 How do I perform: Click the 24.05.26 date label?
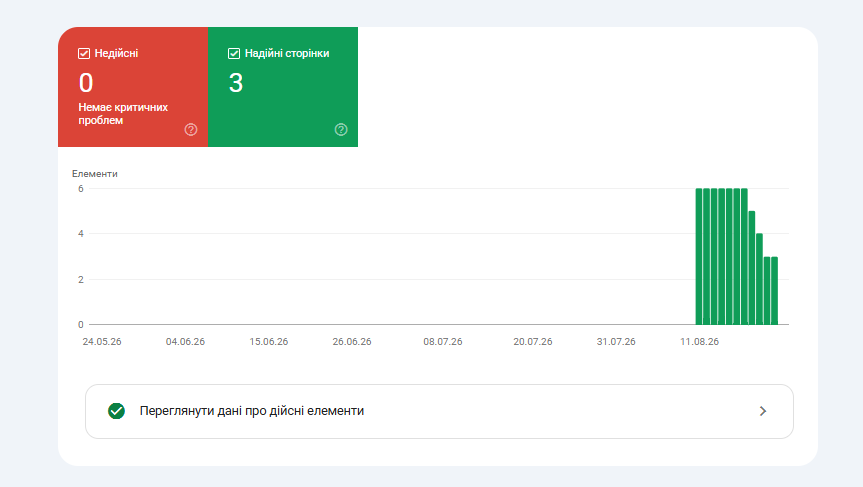click(102, 342)
